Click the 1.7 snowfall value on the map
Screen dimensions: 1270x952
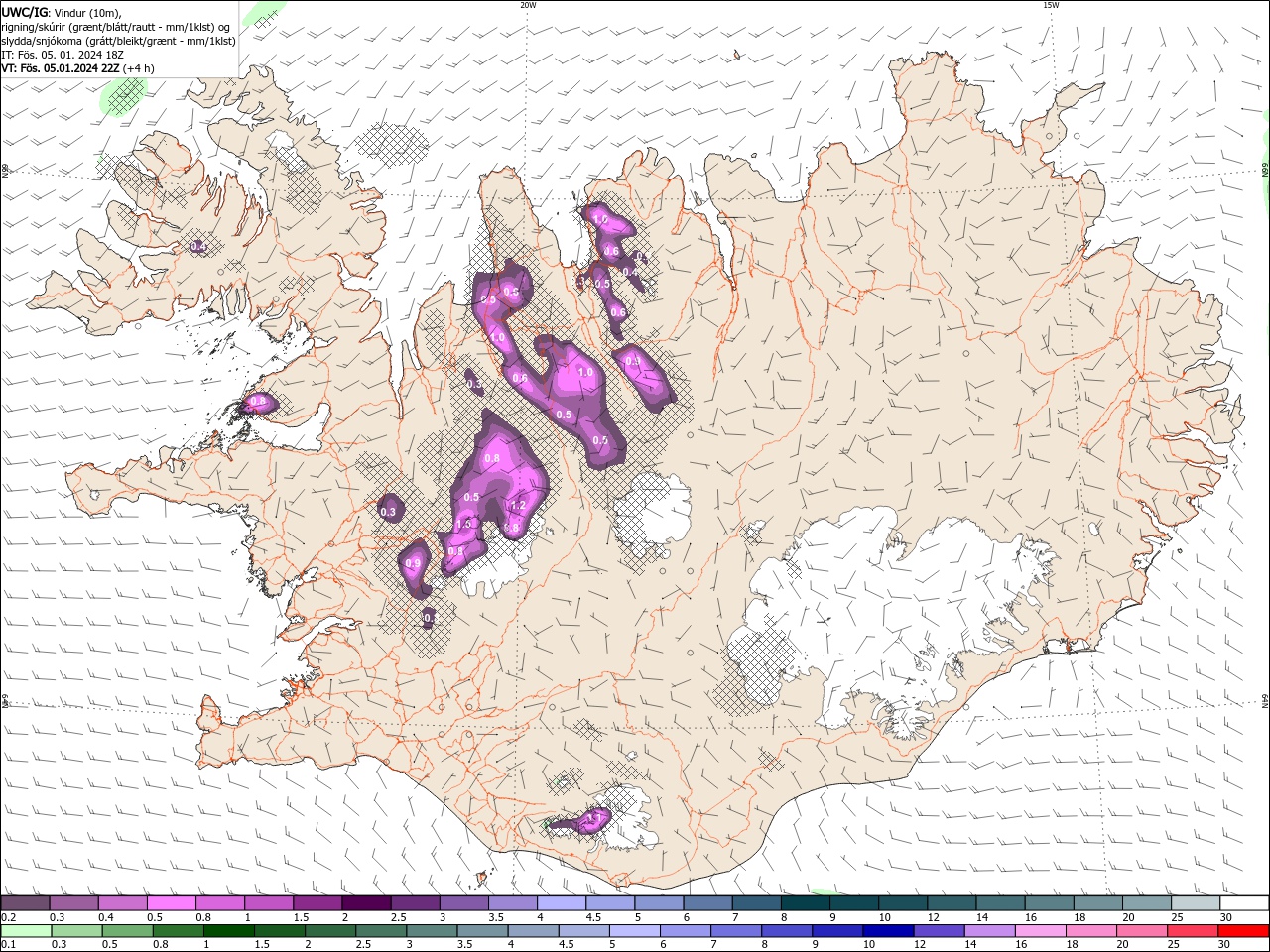pyautogui.click(x=594, y=818)
